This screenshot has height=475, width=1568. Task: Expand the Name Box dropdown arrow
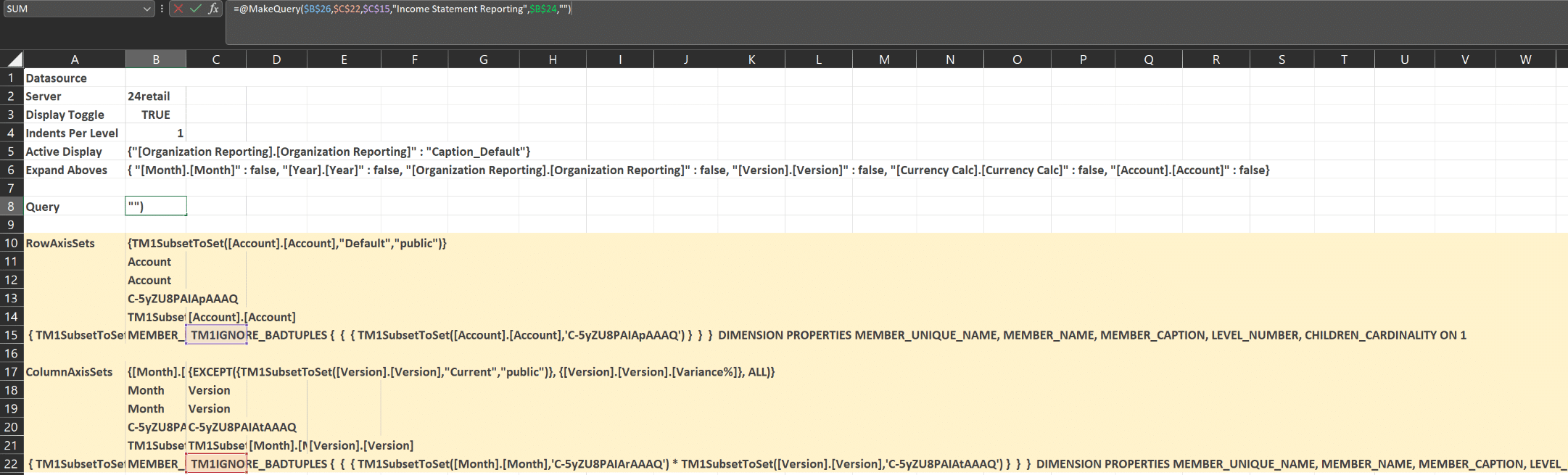147,9
